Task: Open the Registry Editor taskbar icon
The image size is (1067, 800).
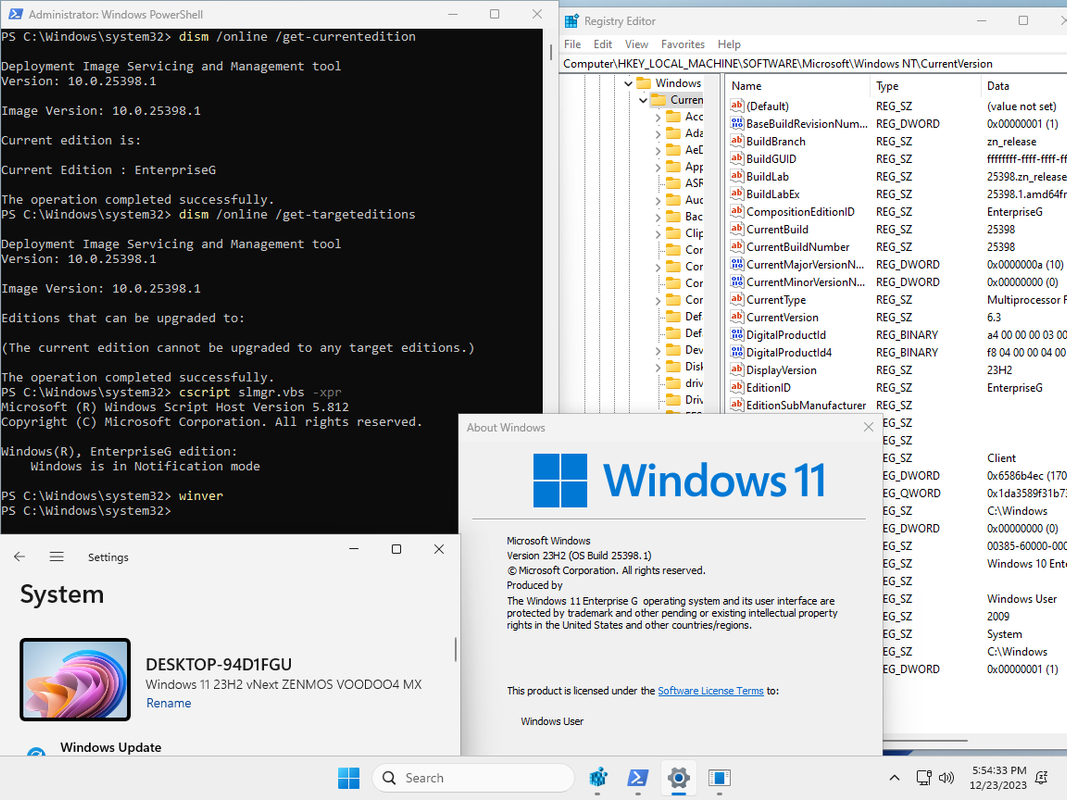Action: click(x=597, y=778)
